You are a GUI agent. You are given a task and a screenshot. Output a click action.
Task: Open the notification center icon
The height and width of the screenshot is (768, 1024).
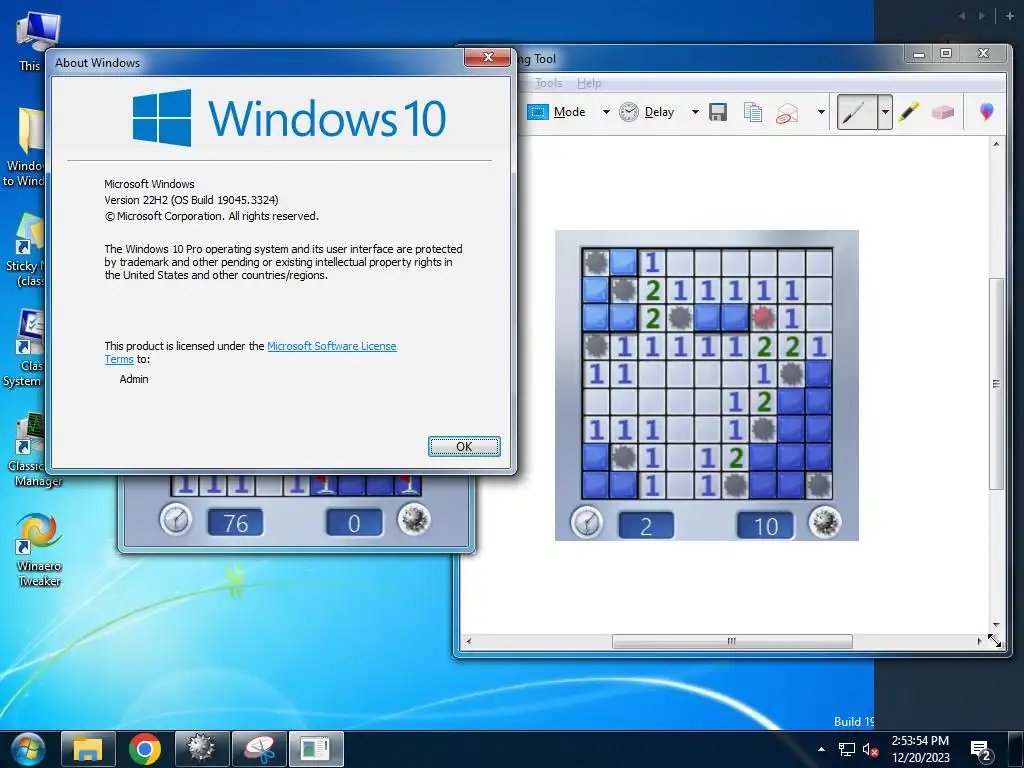tap(981, 751)
